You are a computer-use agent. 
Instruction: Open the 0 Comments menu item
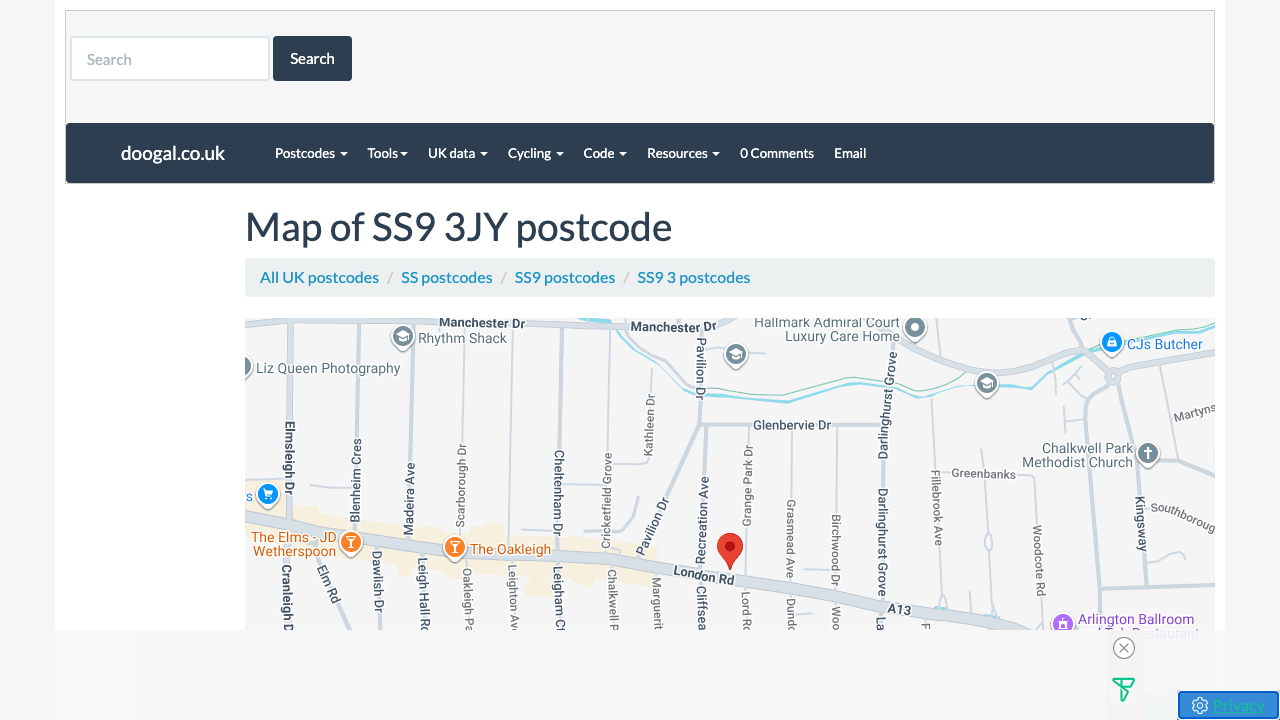click(x=777, y=153)
